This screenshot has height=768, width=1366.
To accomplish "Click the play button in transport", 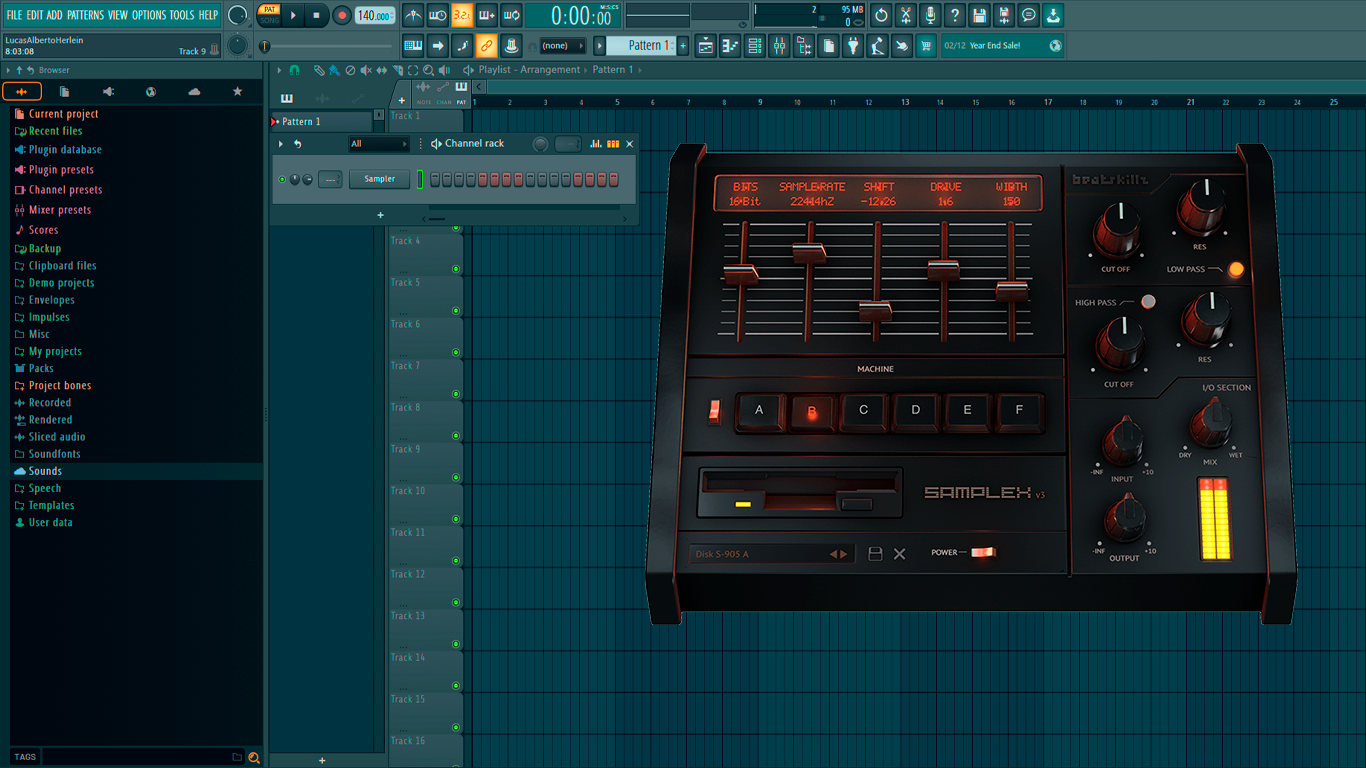I will 293,15.
